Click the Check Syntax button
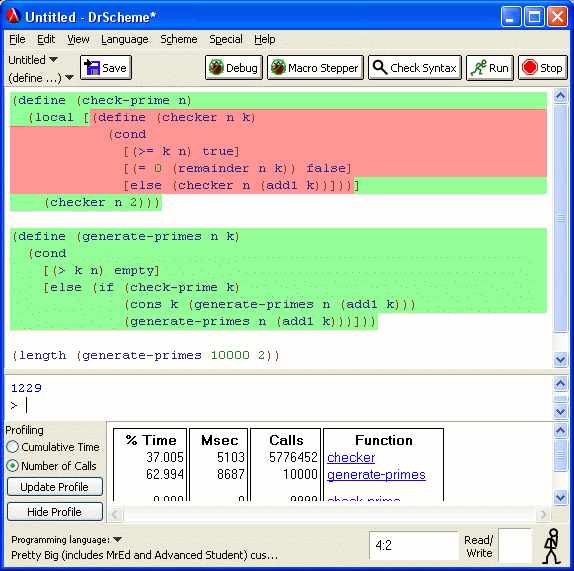This screenshot has height=571, width=574. [415, 68]
